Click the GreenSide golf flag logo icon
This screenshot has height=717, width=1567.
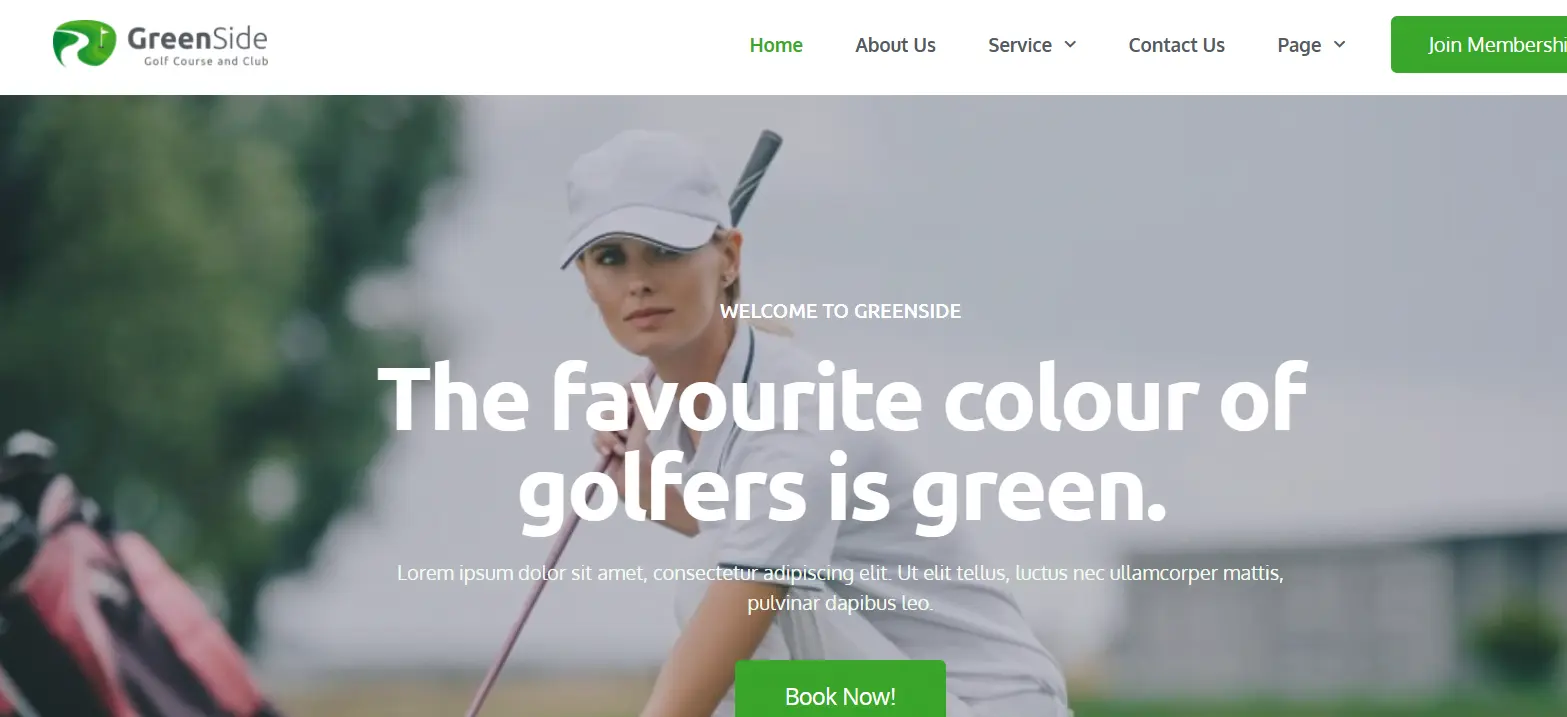point(84,44)
